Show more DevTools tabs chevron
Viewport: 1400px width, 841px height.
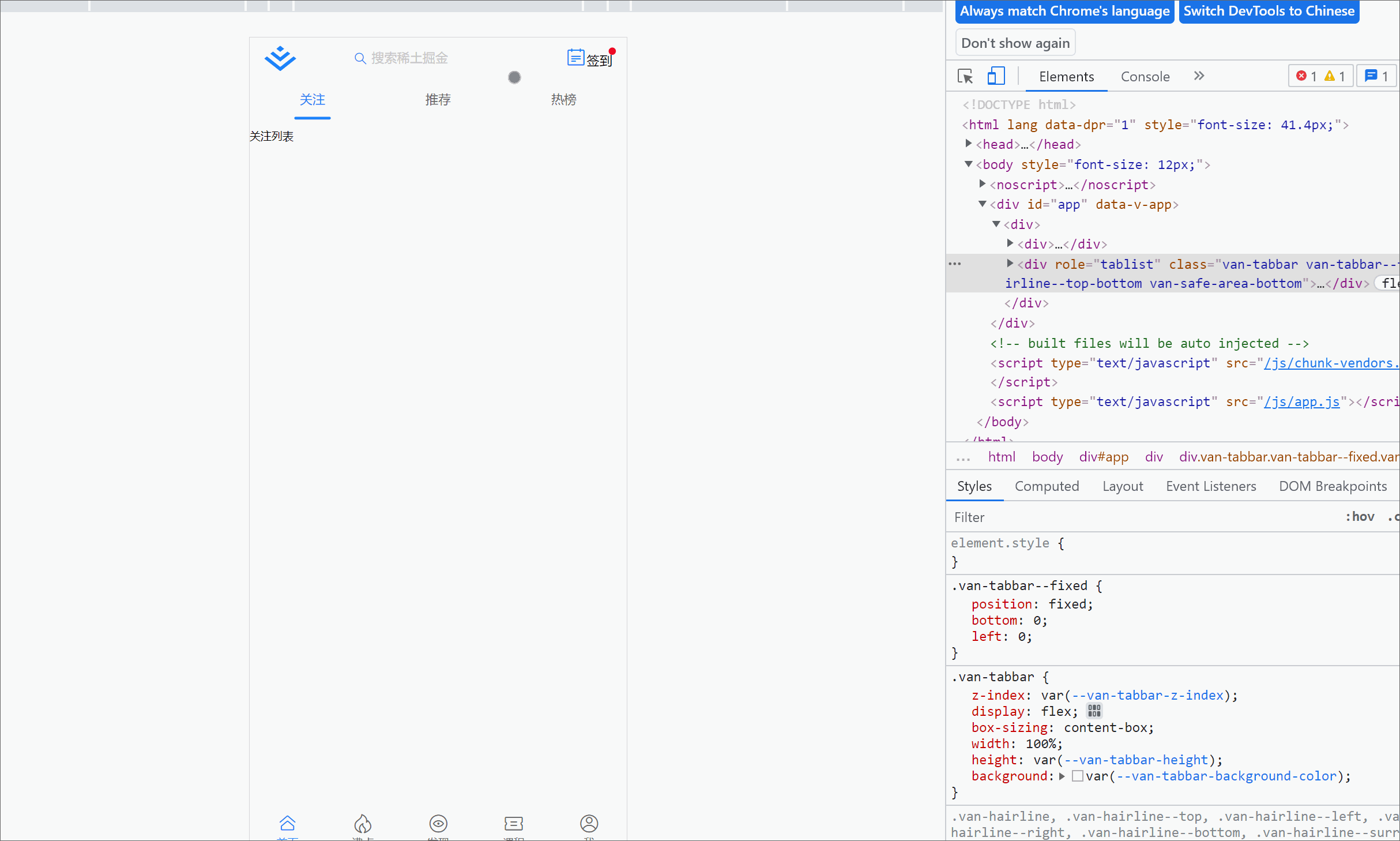tap(1199, 76)
